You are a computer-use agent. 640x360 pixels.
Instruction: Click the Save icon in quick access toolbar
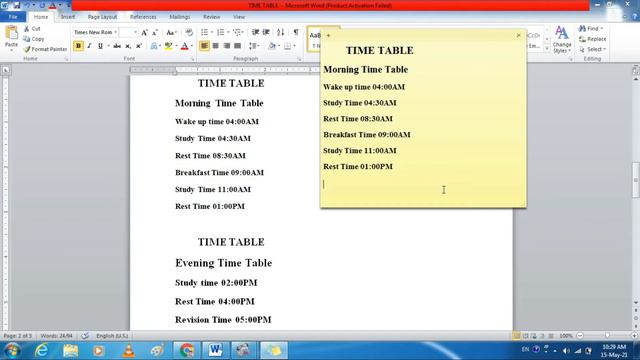[x=17, y=5]
